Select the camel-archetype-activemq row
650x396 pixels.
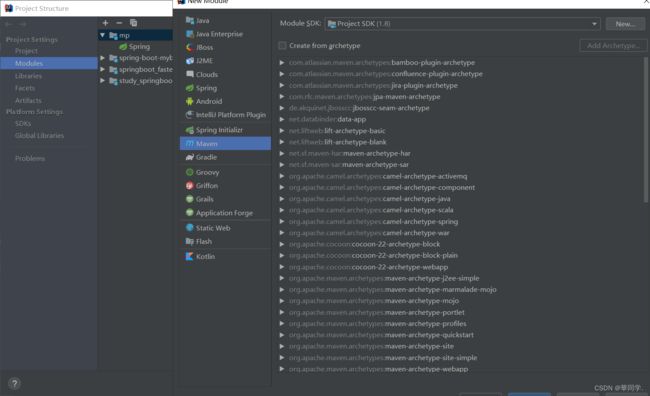378,176
